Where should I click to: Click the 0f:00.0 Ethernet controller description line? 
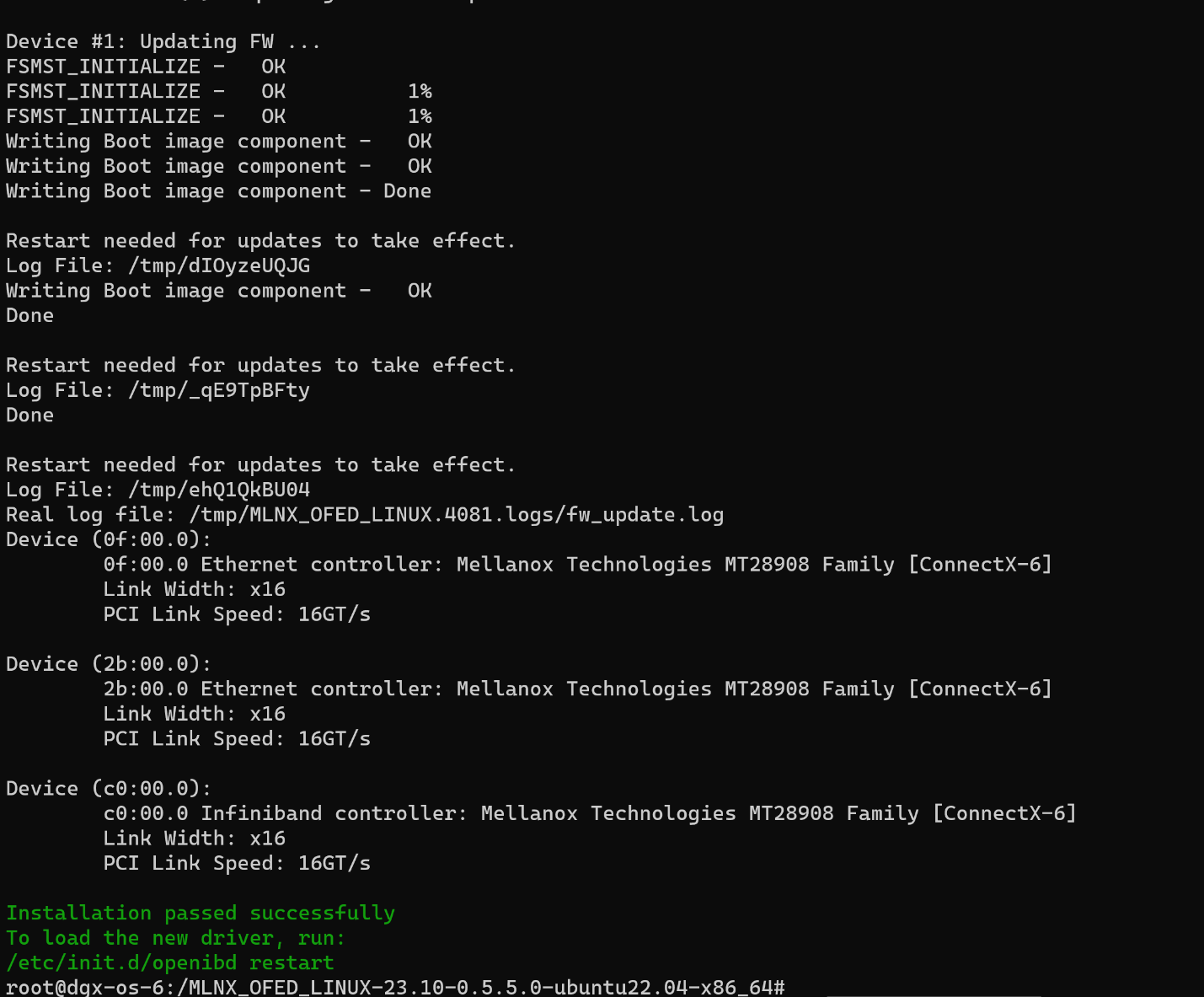click(577, 564)
